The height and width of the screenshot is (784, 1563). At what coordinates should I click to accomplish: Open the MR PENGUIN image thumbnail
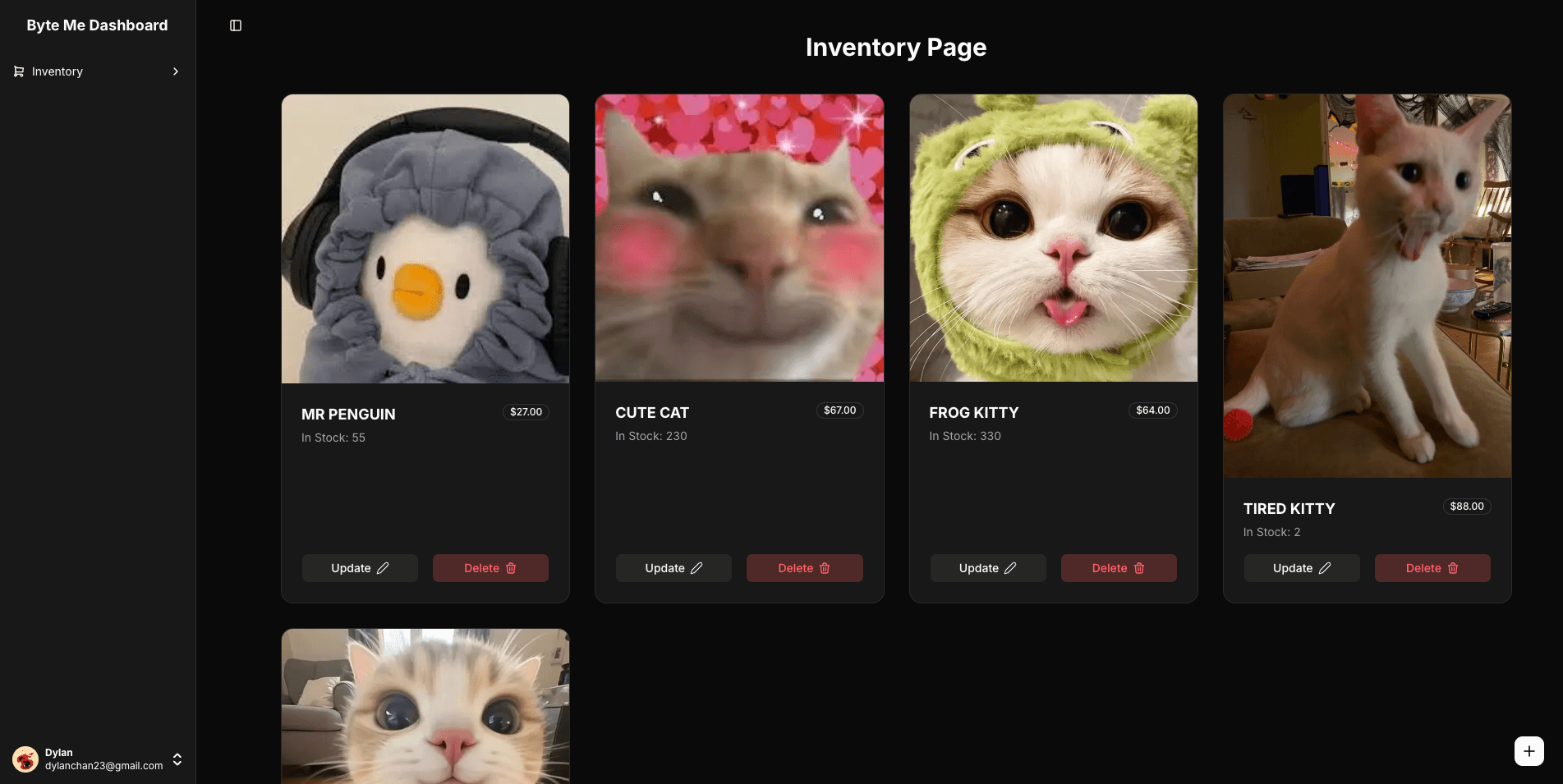(x=425, y=239)
